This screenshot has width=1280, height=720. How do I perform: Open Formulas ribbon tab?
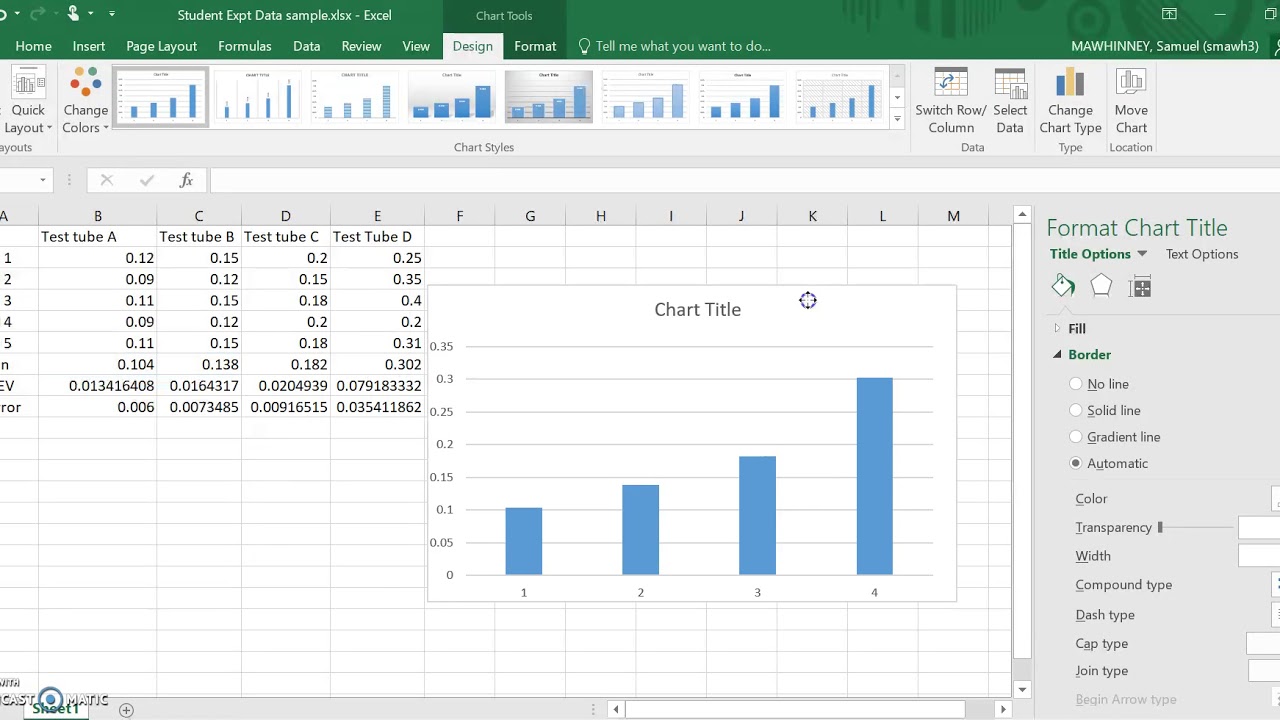244,46
